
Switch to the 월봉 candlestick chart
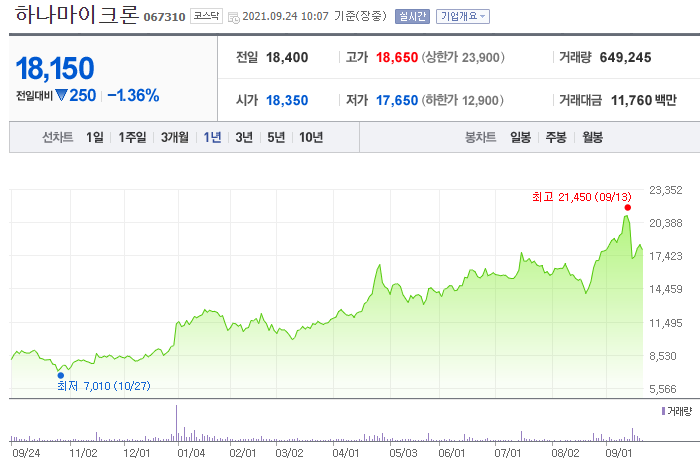pos(592,137)
